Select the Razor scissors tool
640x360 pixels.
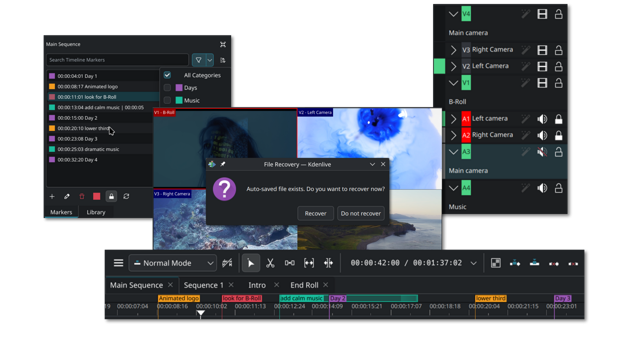[x=270, y=263]
